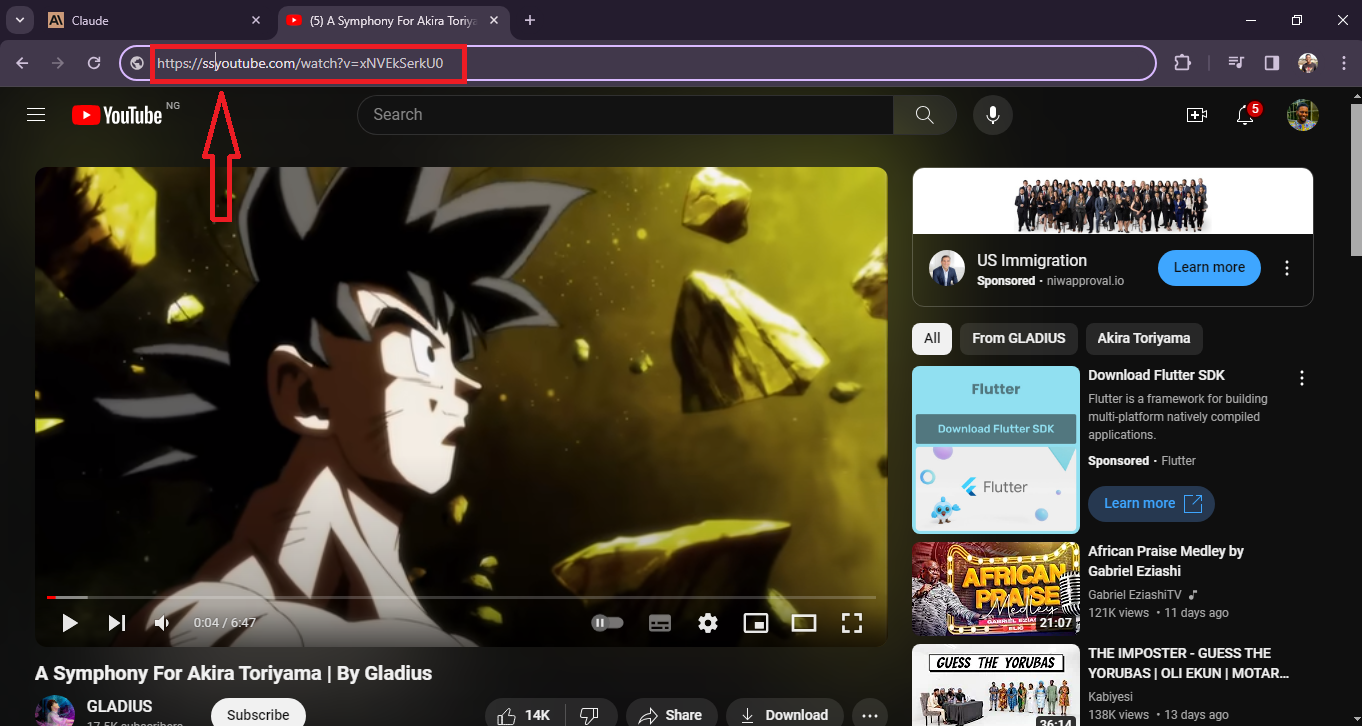
Task: Open the Chrome profile avatar
Action: coord(1308,63)
